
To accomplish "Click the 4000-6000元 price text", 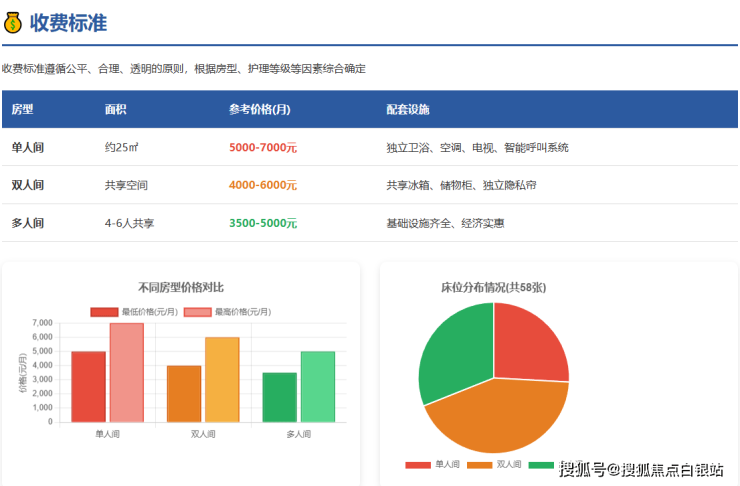I will (262, 185).
